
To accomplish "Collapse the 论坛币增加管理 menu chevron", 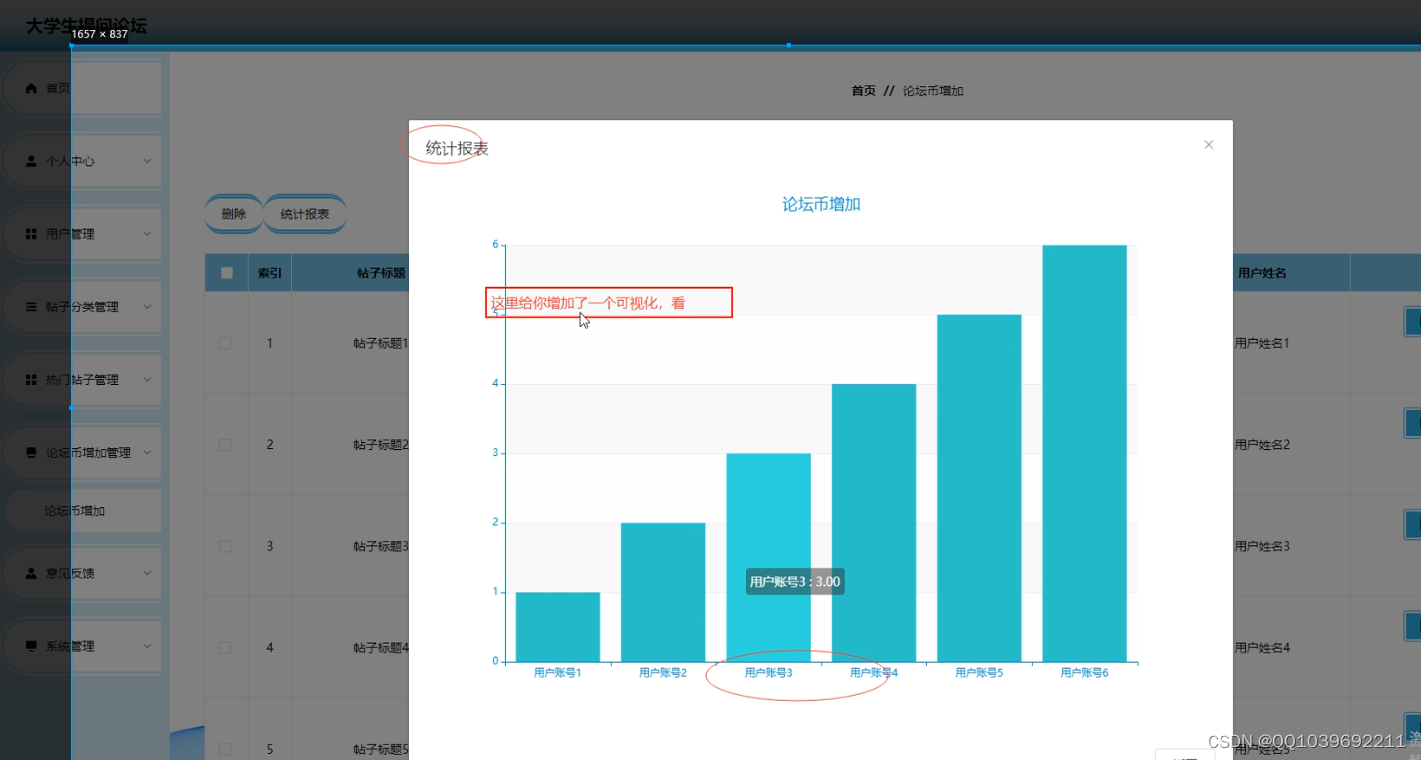I will pyautogui.click(x=147, y=453).
